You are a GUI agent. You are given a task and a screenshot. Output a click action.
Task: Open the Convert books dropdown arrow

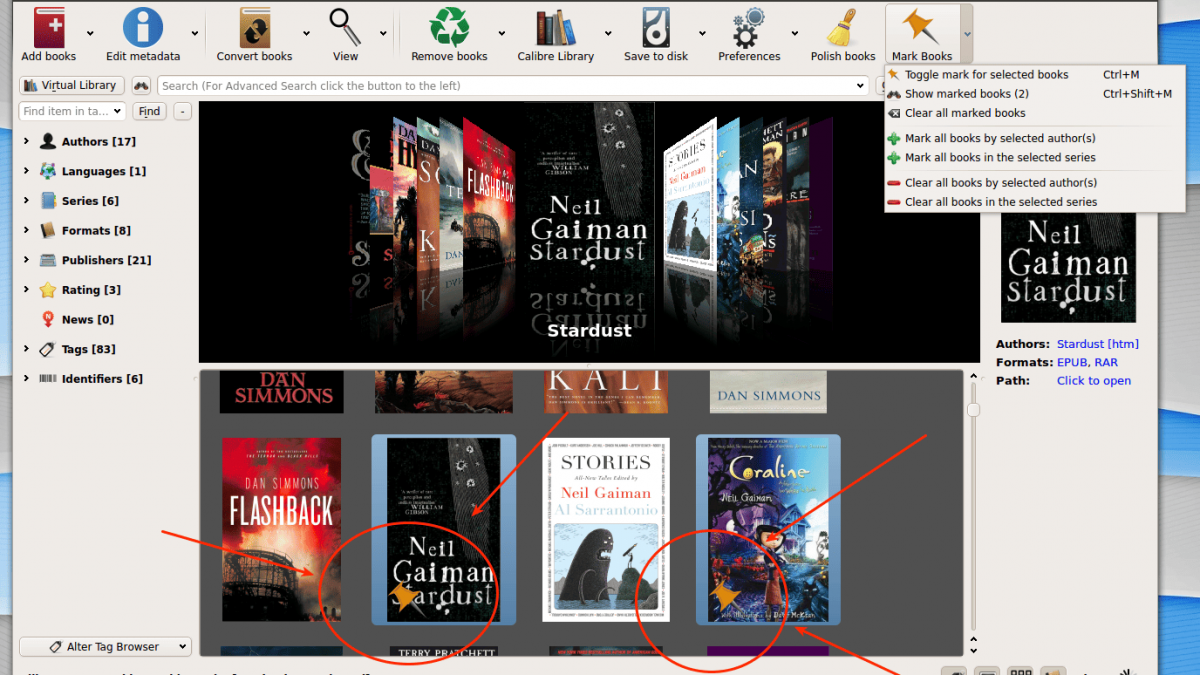click(306, 33)
